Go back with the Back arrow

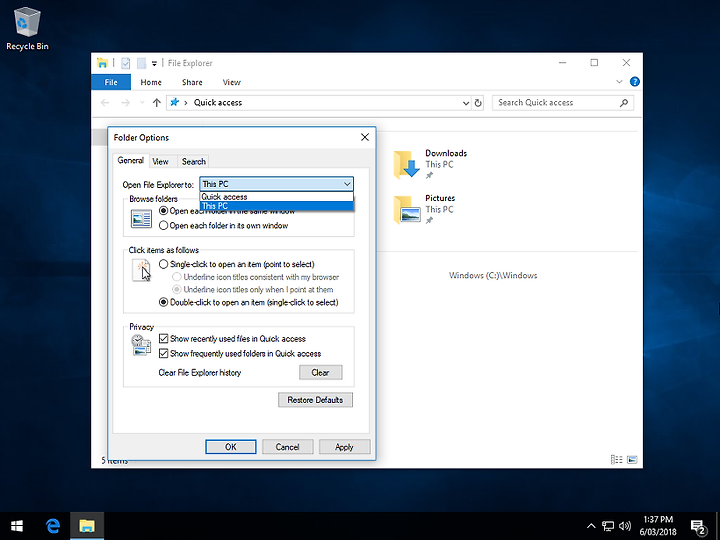[105, 102]
